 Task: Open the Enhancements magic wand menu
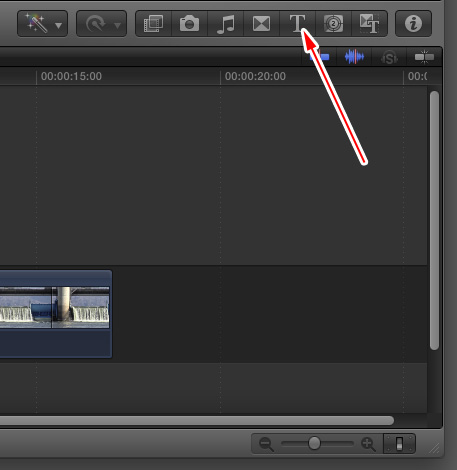coord(43,24)
